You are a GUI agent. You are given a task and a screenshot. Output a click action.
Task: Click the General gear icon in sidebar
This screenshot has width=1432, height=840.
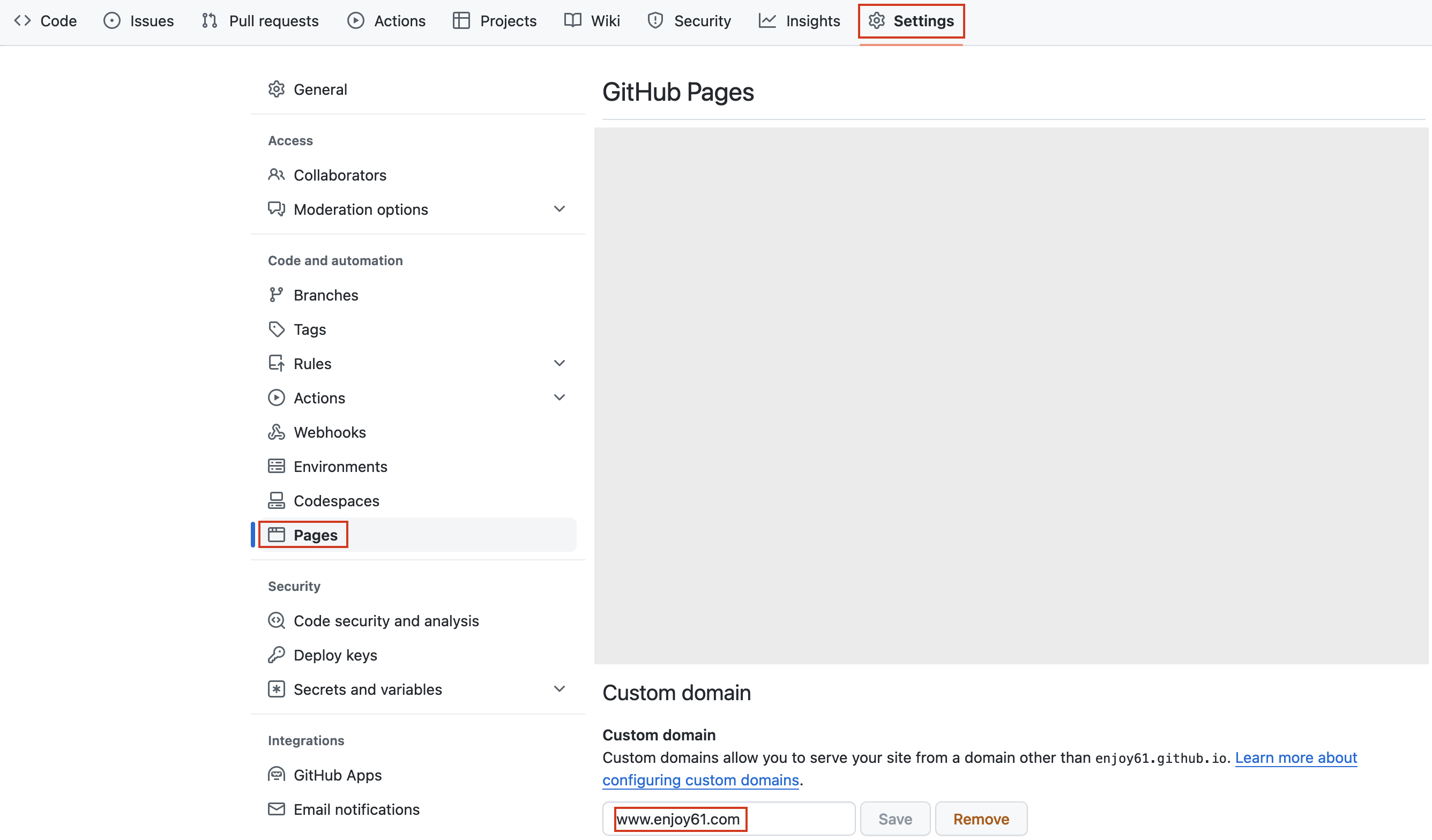[277, 89]
